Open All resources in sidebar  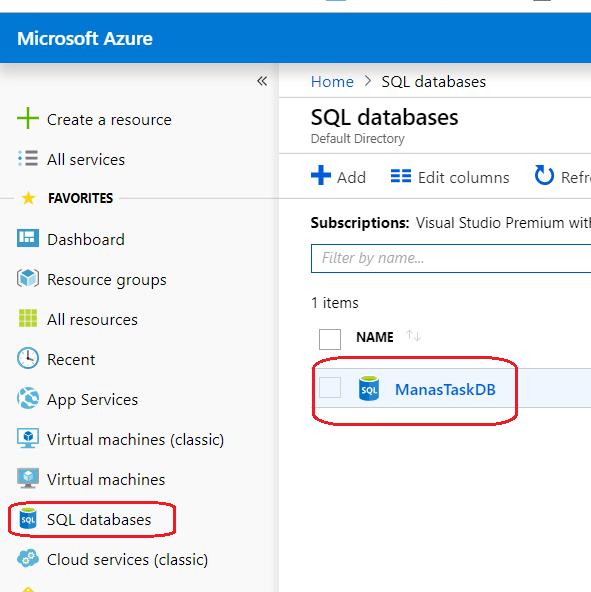[92, 320]
